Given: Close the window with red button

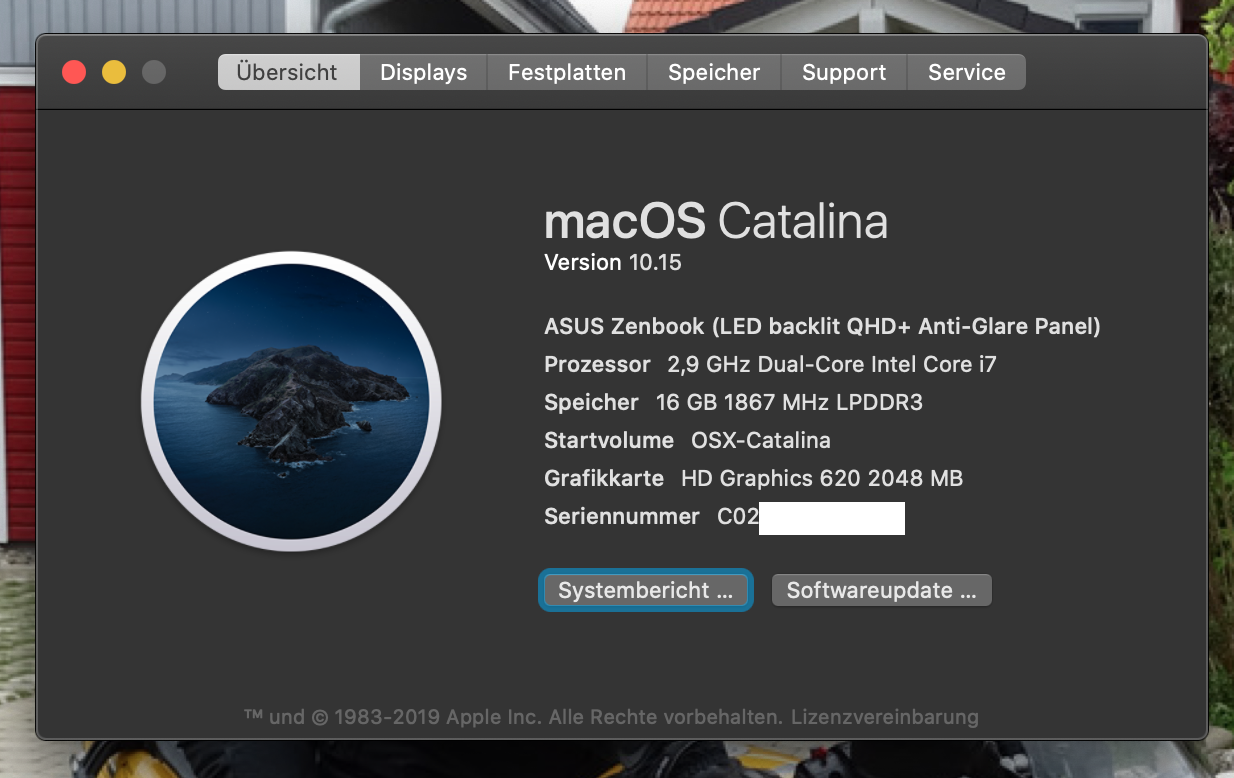Looking at the screenshot, I should coord(74,72).
